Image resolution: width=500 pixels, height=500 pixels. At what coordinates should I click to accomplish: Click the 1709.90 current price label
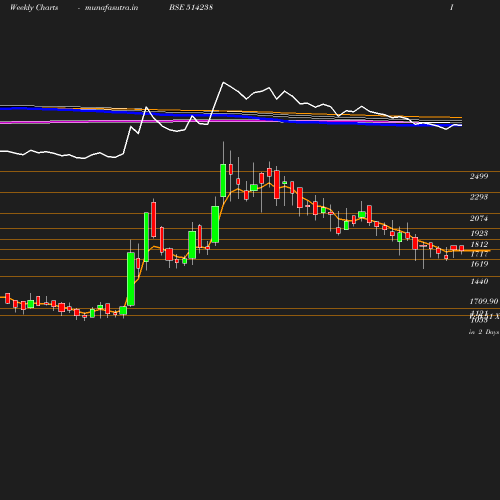pyautogui.click(x=484, y=301)
